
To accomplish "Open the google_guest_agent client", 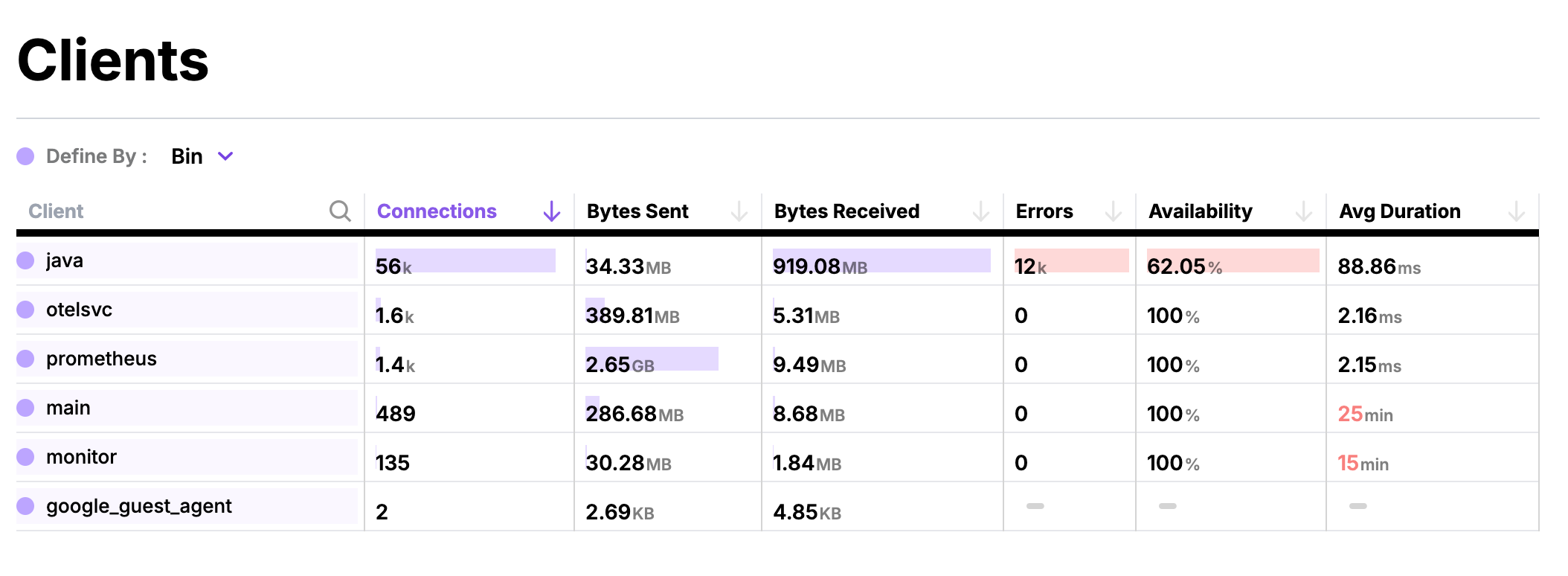I will [138, 506].
